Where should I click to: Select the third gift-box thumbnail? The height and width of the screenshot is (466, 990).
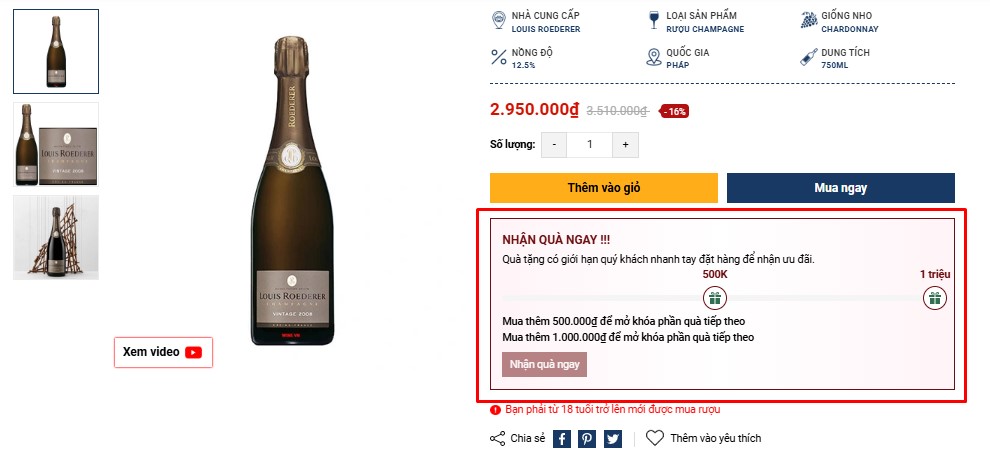click(56, 237)
